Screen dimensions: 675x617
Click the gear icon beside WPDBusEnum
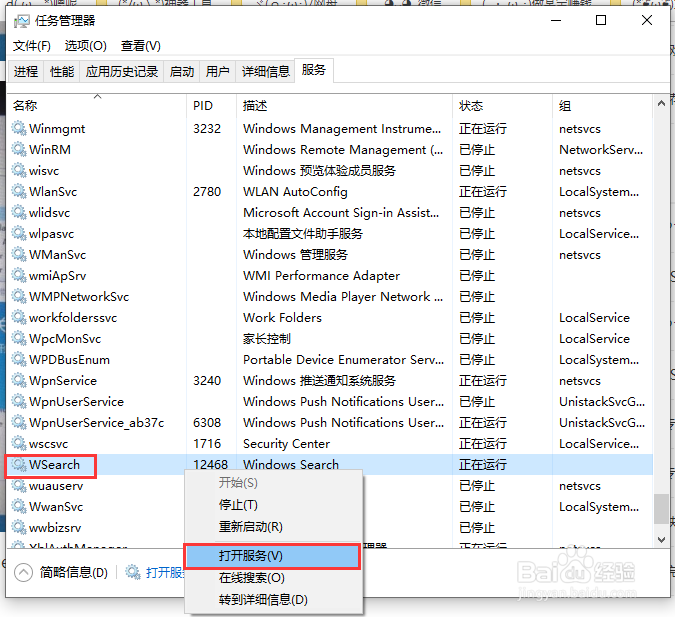point(19,360)
